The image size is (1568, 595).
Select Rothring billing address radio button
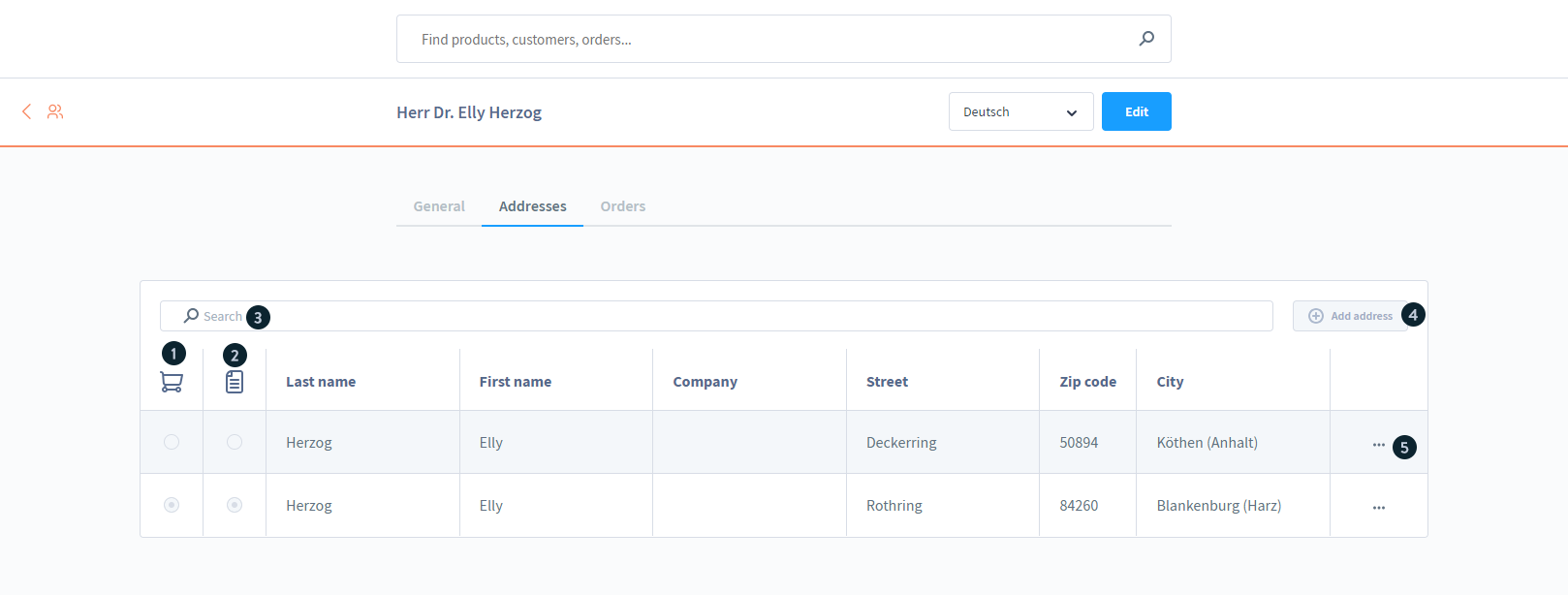point(235,505)
